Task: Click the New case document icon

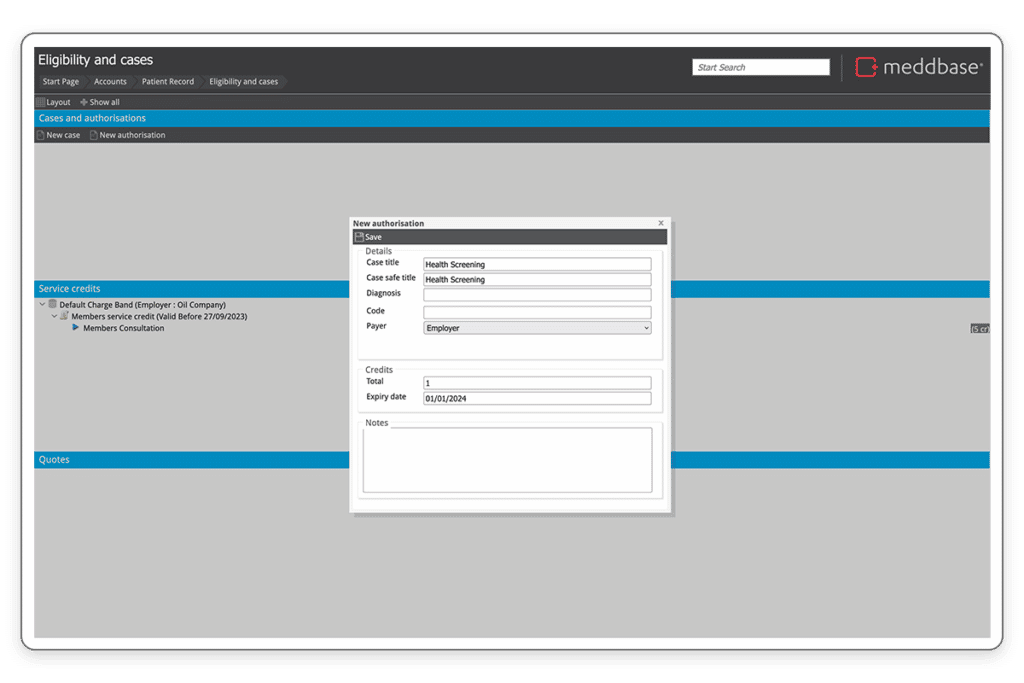Action: 41,135
